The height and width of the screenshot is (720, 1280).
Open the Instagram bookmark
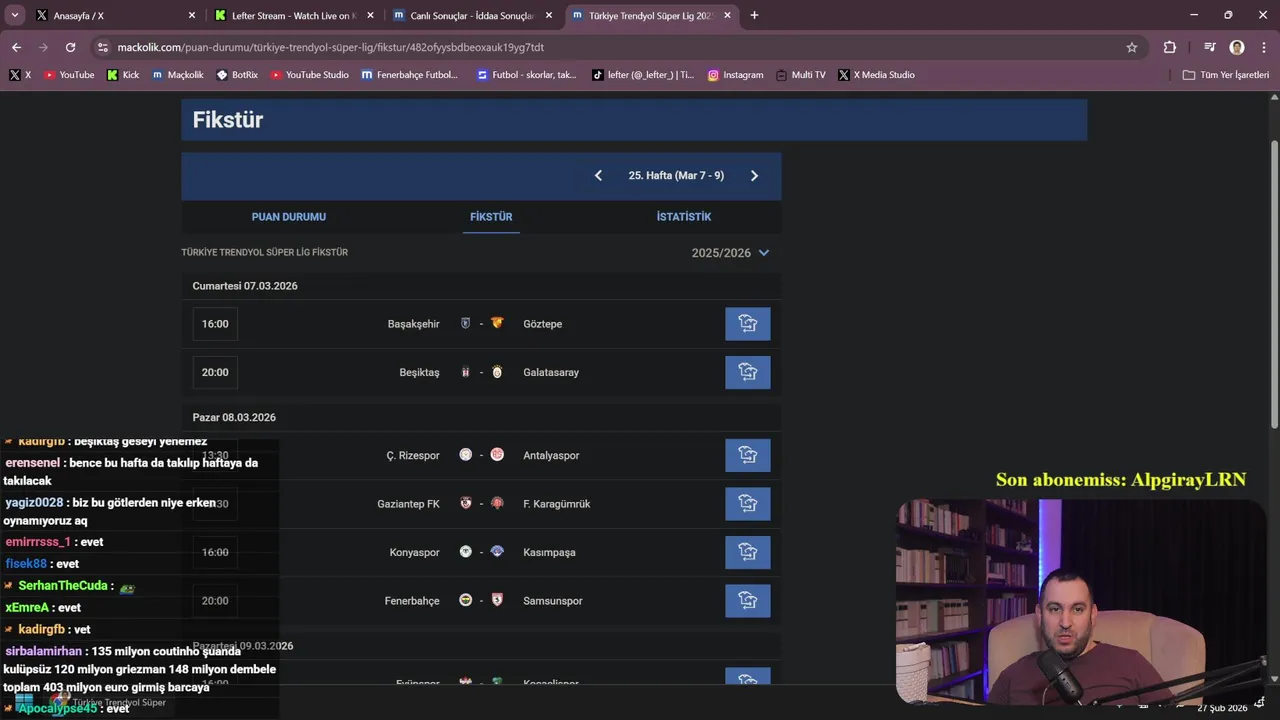735,75
